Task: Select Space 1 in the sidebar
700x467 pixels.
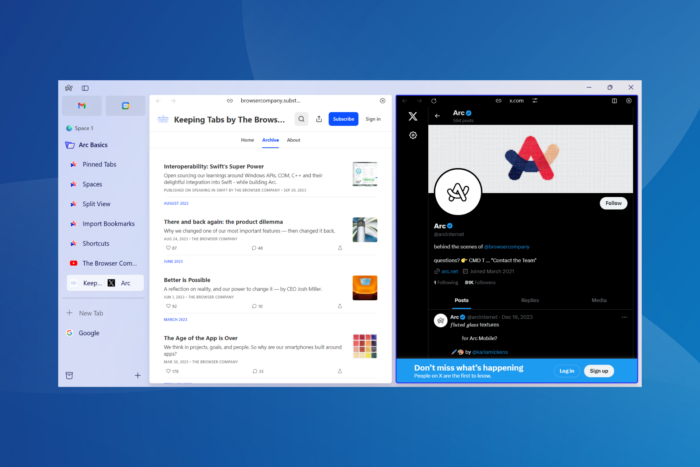Action: point(79,128)
